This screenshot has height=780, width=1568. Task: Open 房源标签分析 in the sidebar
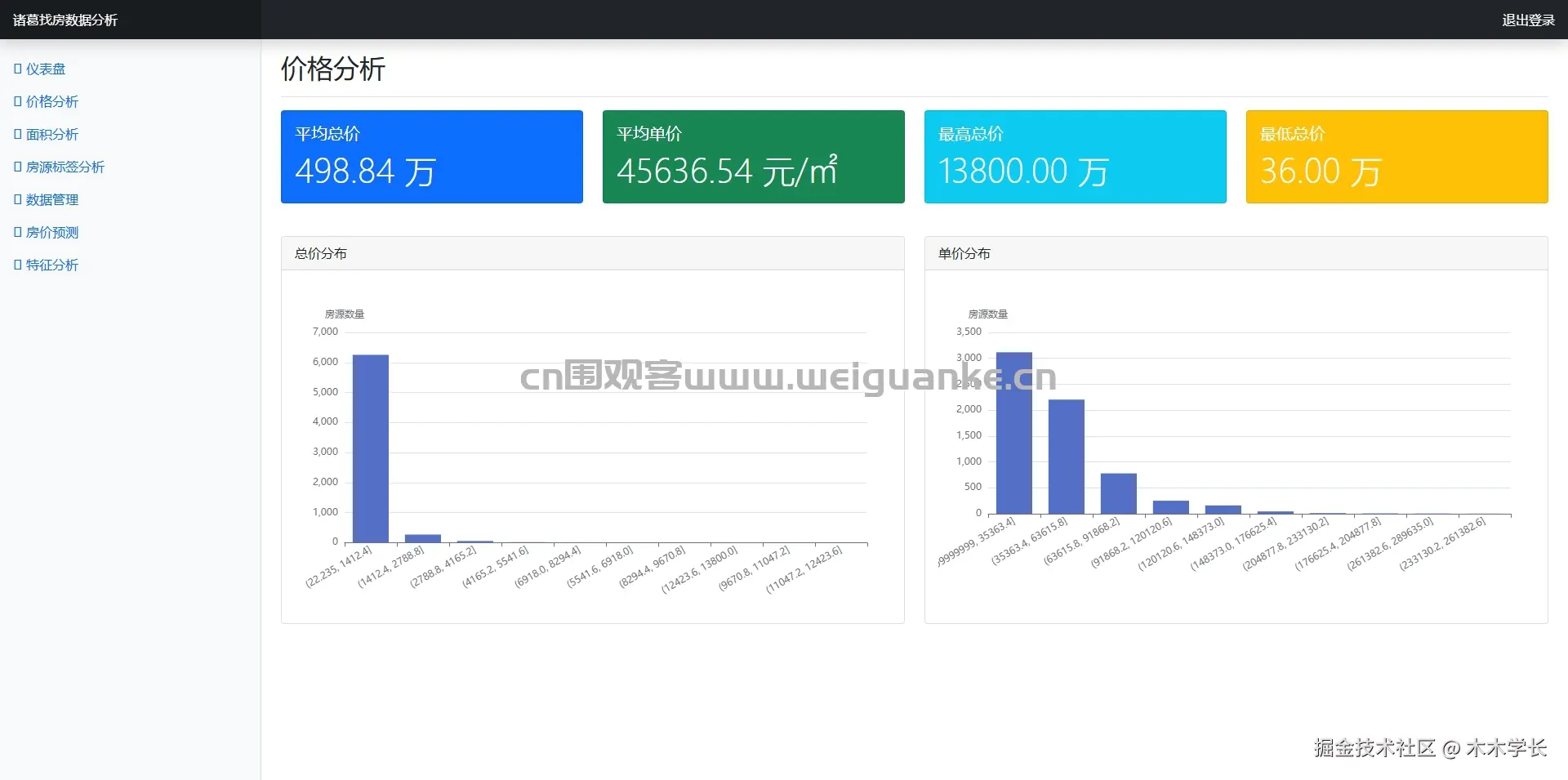tap(60, 167)
